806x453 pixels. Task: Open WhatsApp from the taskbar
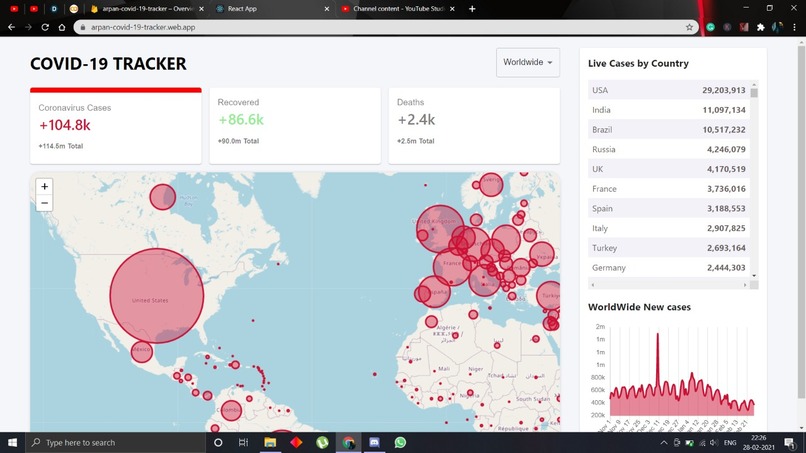pos(400,442)
